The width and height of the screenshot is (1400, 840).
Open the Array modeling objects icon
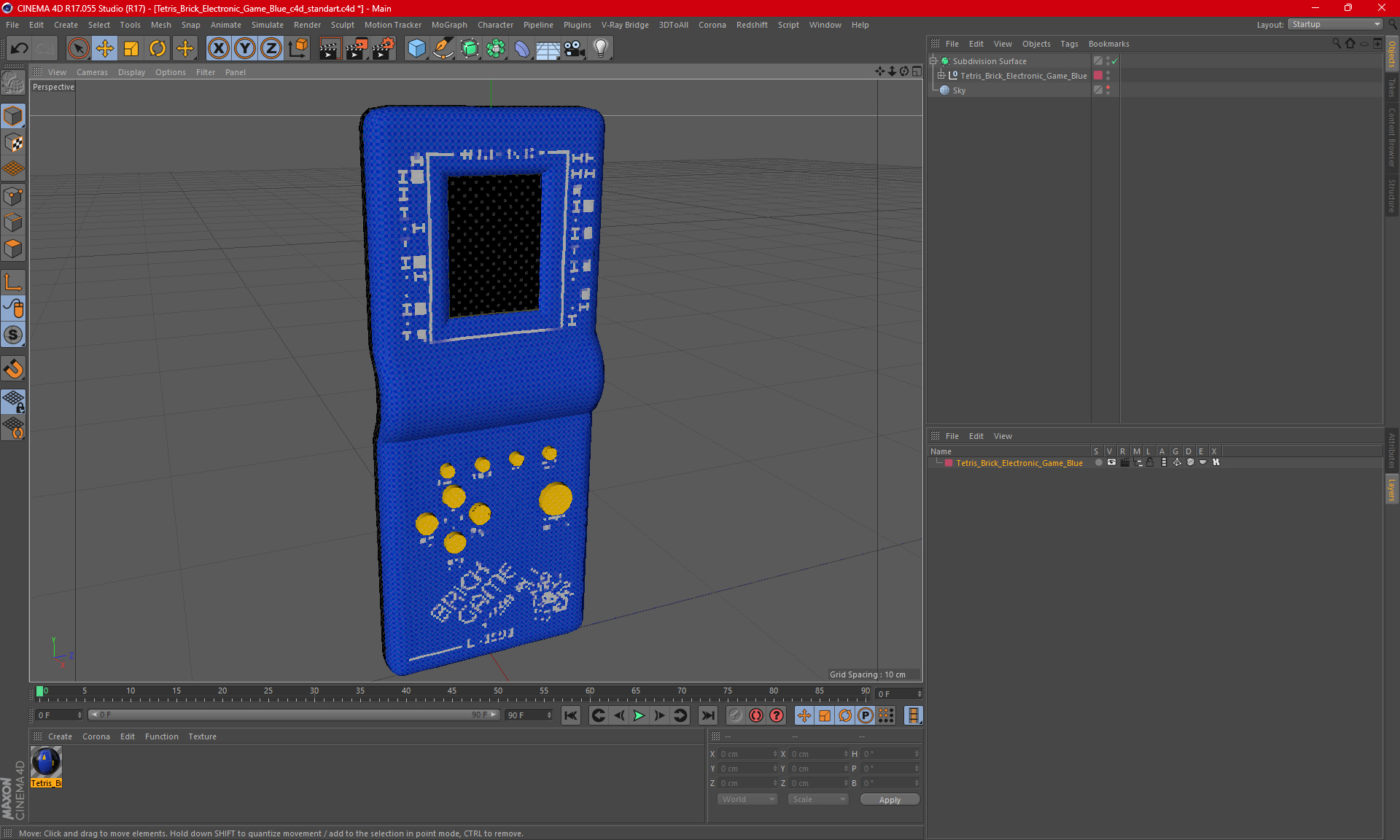[x=496, y=48]
